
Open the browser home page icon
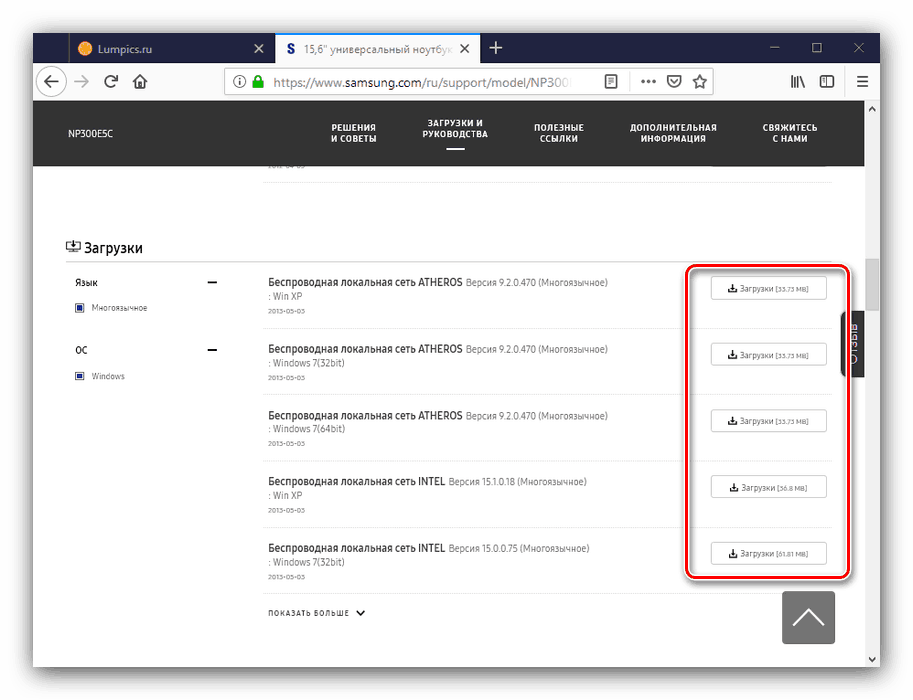pyautogui.click(x=140, y=82)
